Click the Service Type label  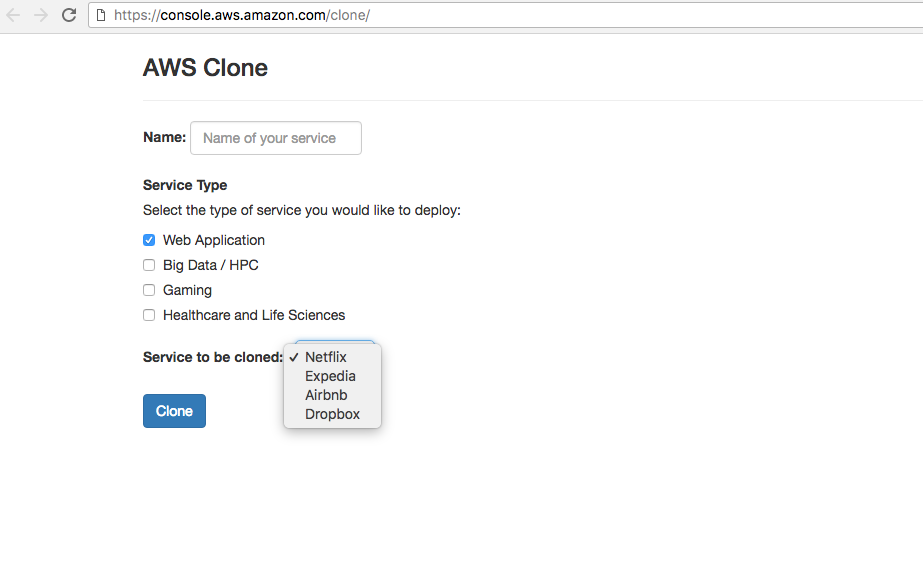185,185
